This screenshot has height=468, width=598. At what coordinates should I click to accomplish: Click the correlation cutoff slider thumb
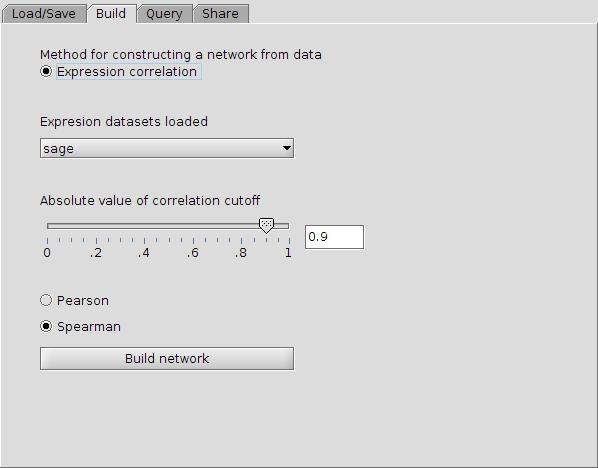(266, 226)
